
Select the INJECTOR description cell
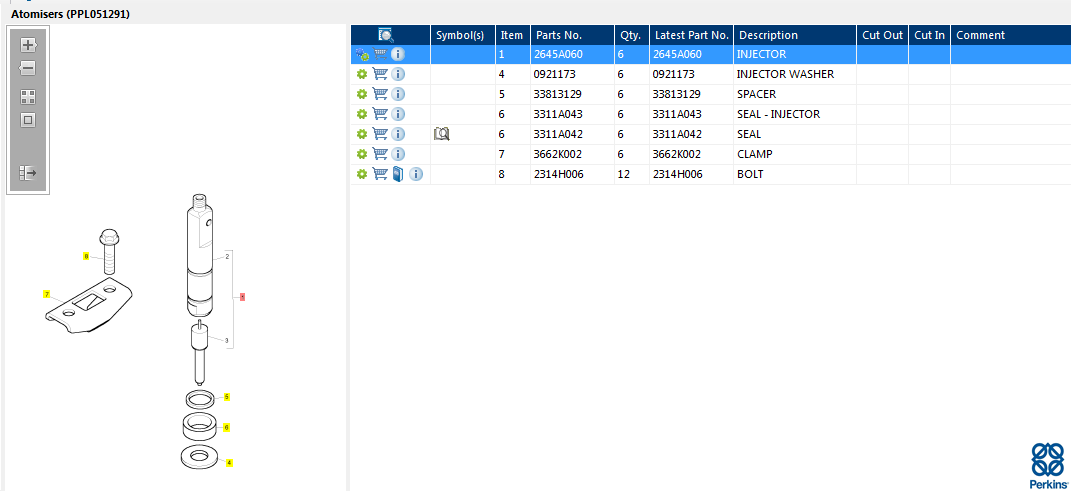click(x=795, y=54)
